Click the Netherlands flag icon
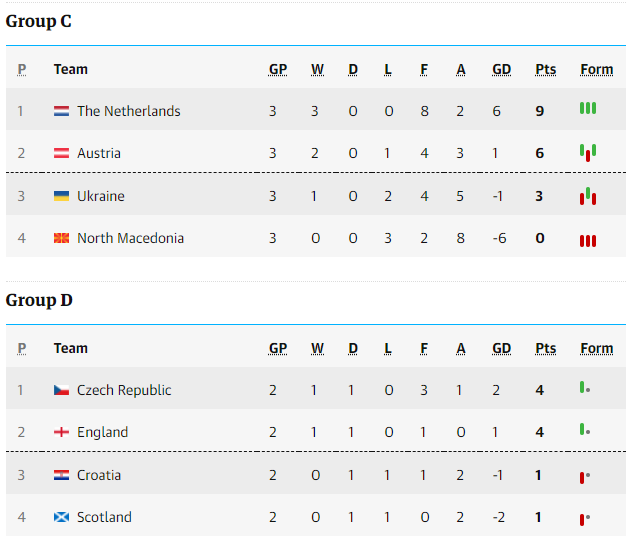Image resolution: width=628 pixels, height=539 pixels. pyautogui.click(x=61, y=111)
